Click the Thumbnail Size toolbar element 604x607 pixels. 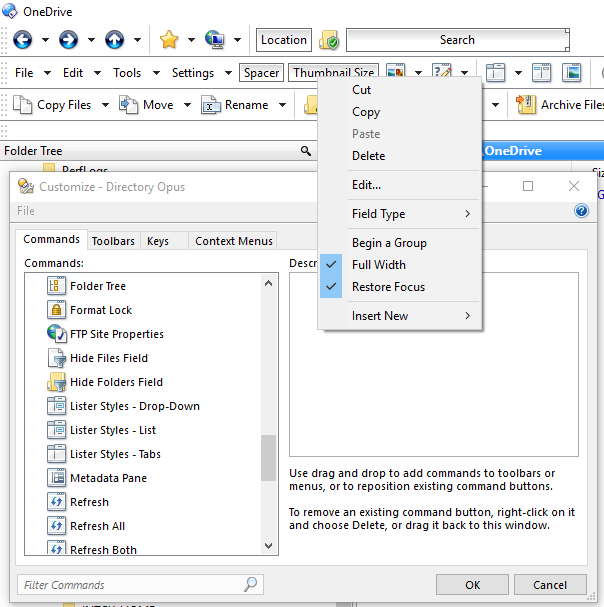click(333, 72)
